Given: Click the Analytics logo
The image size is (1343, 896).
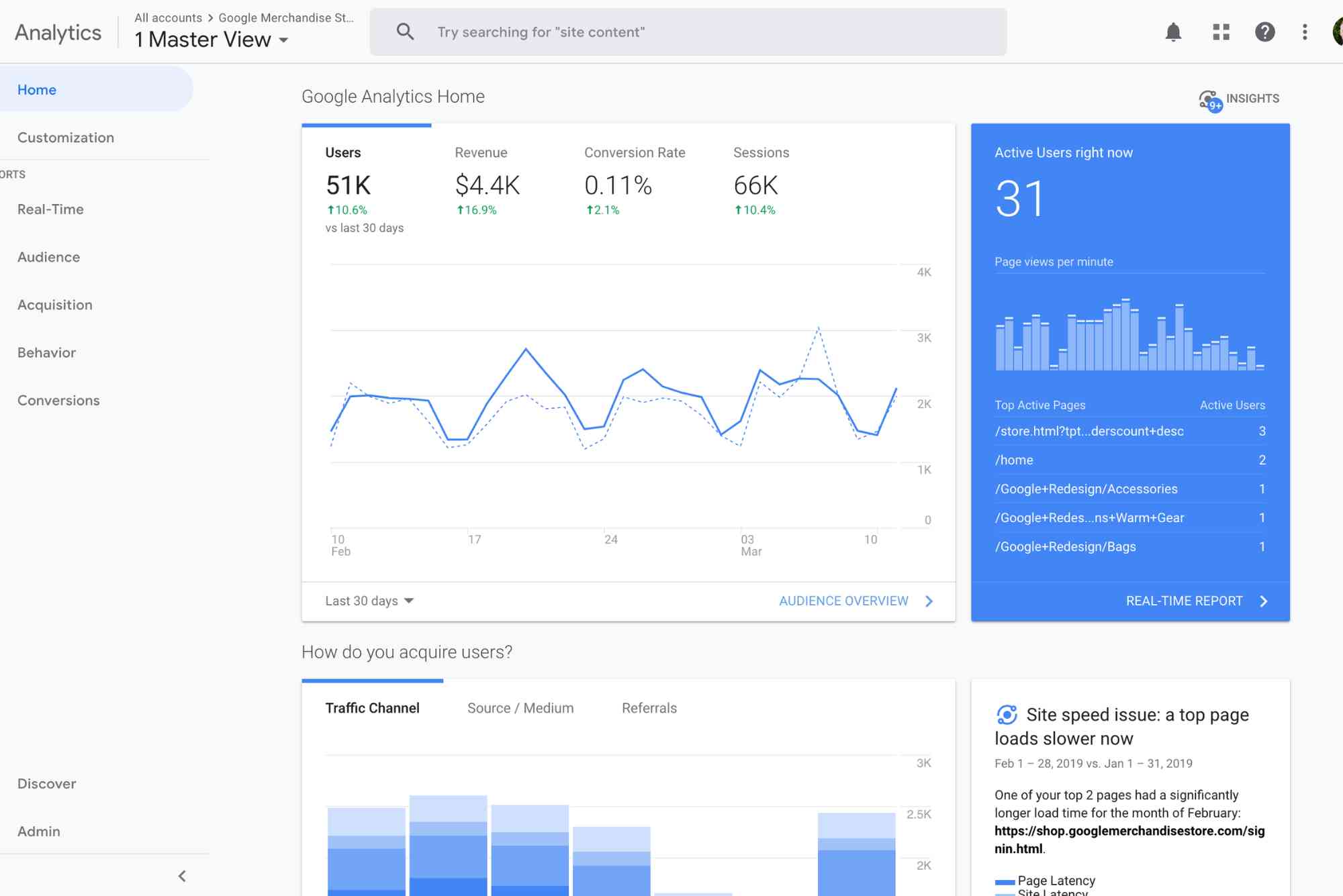Looking at the screenshot, I should [x=58, y=32].
